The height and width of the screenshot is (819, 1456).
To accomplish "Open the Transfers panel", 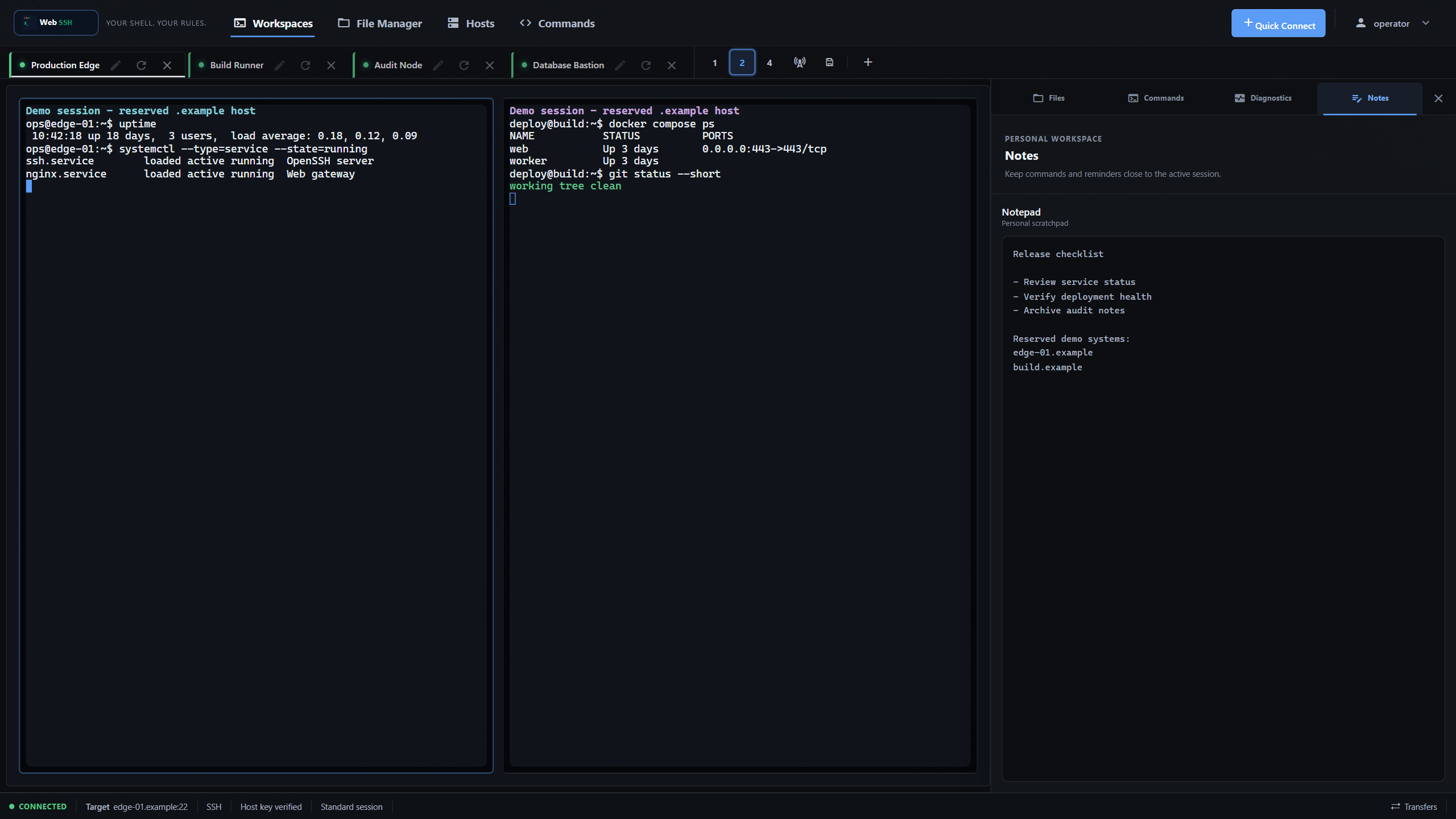I will point(1414,806).
